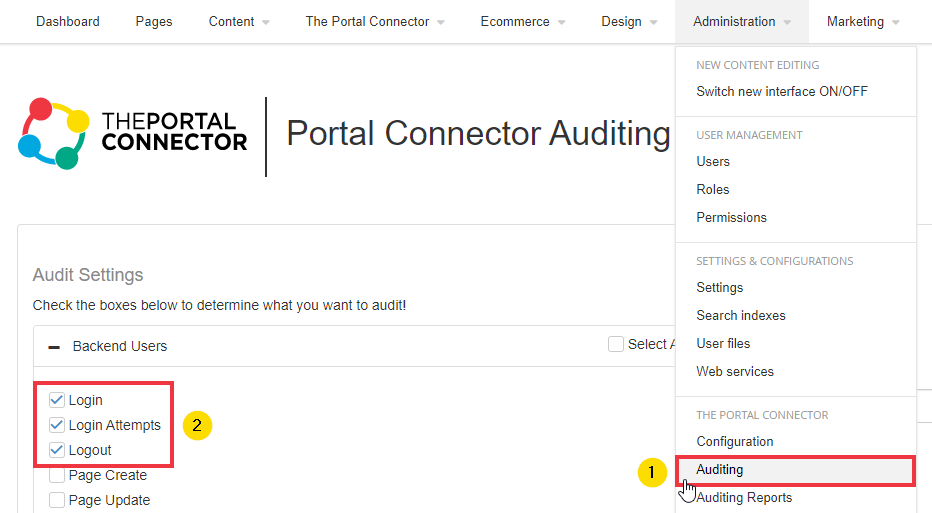Open Users under User Management
The height and width of the screenshot is (513, 932).
coord(713,162)
